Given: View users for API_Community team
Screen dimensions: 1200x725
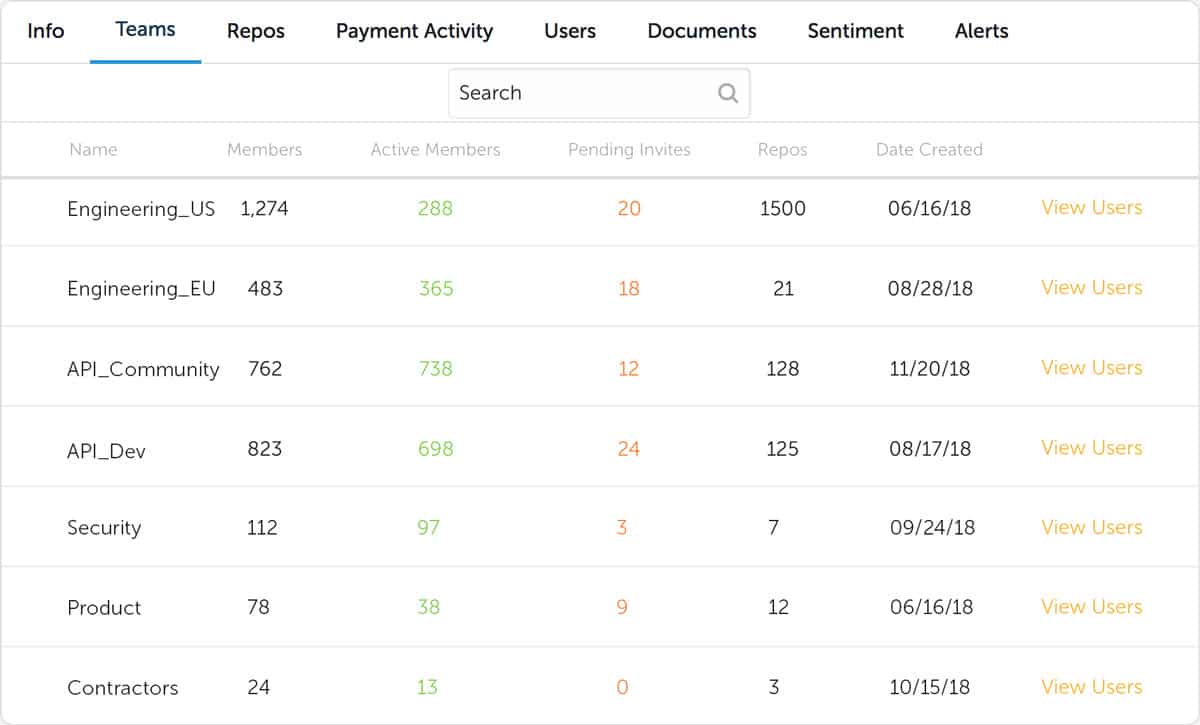Looking at the screenshot, I should coord(1091,367).
